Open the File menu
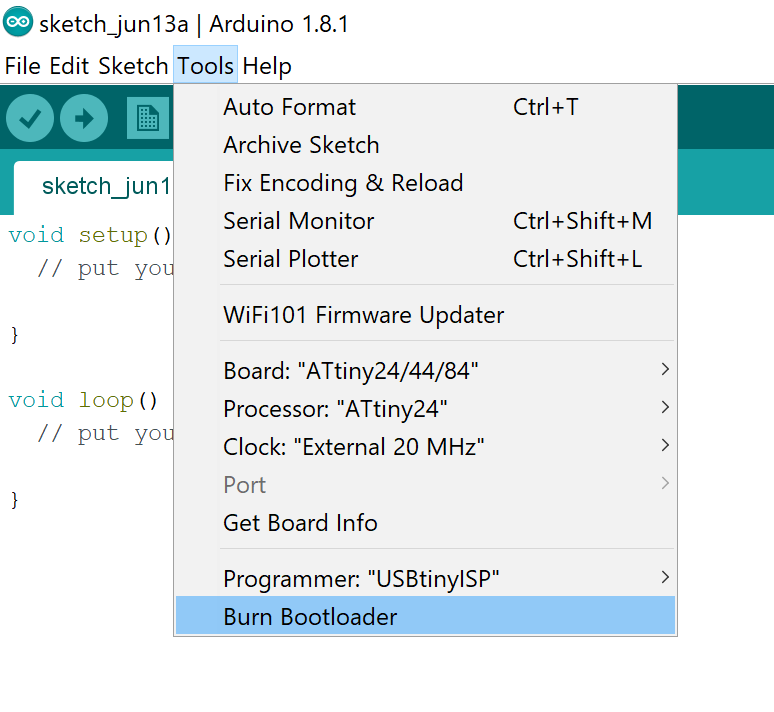Image resolution: width=774 pixels, height=712 pixels. click(22, 67)
